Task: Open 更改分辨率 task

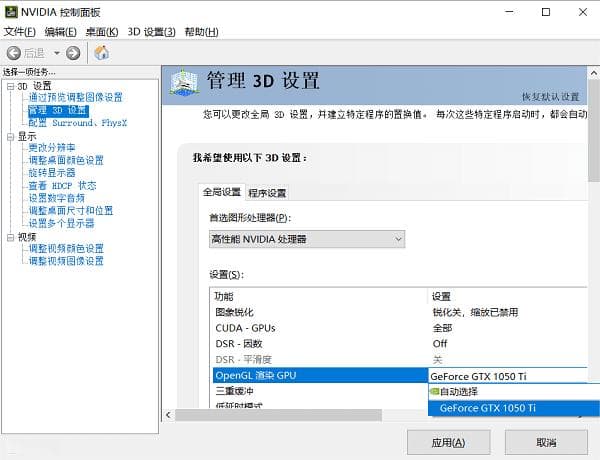Action: coord(52,147)
